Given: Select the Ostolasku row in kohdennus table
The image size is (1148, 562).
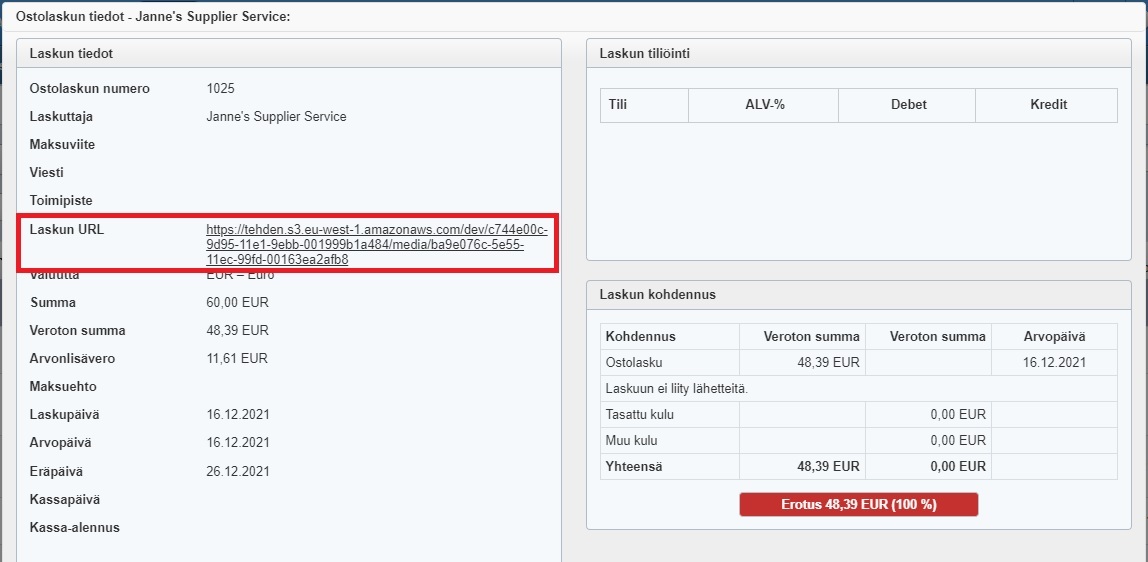Looking at the screenshot, I should click(635, 363).
